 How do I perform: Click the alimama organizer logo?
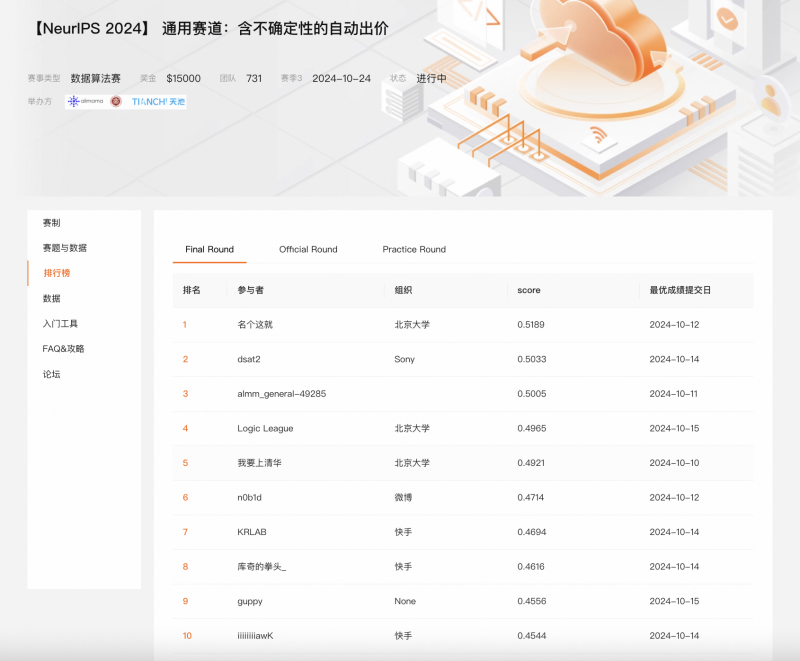(x=85, y=101)
